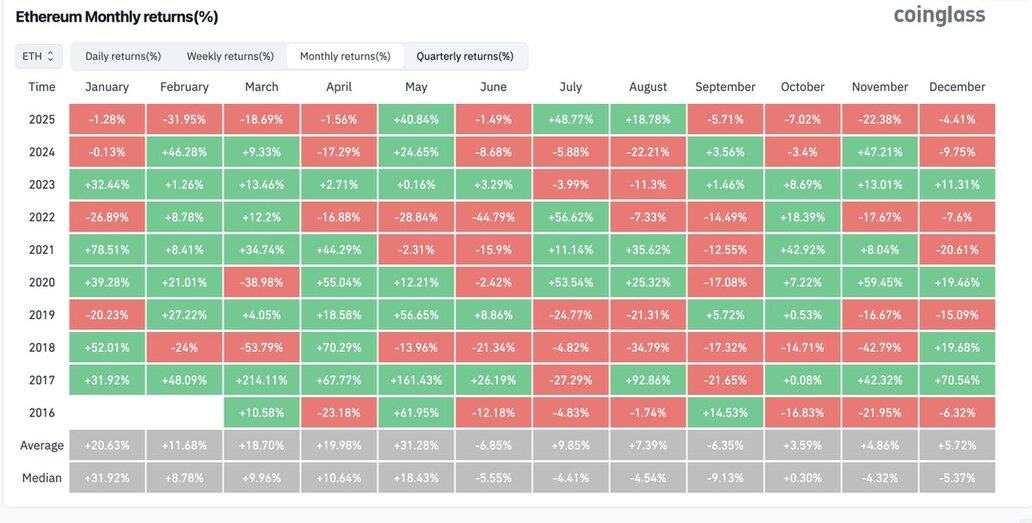The width and height of the screenshot is (1032, 523).
Task: Click the December column header
Action: pyautogui.click(x=957, y=87)
